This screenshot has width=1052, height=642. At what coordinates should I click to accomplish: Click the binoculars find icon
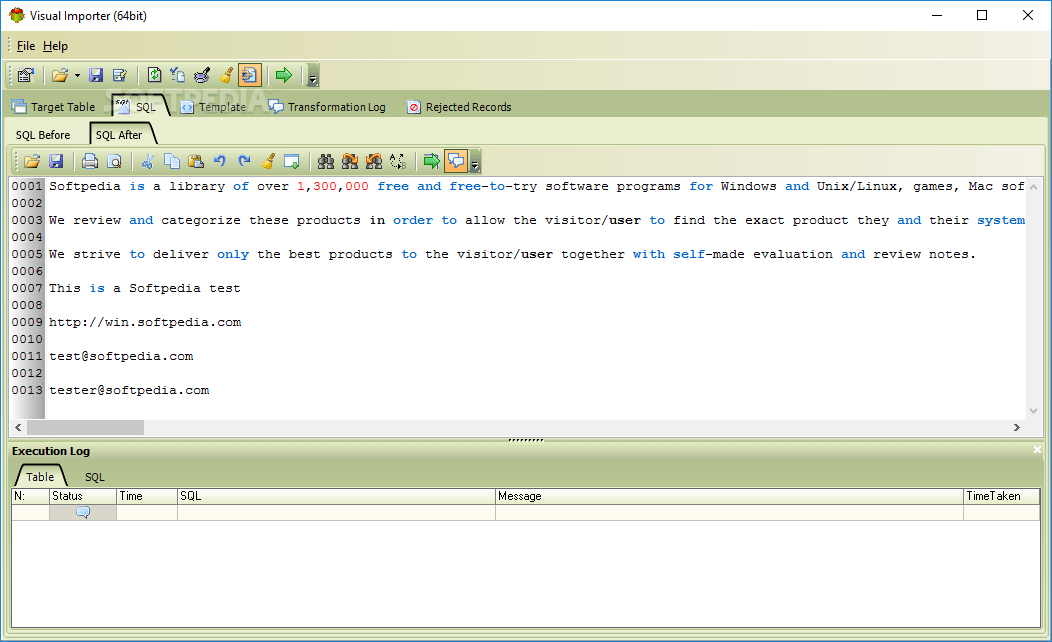point(326,161)
